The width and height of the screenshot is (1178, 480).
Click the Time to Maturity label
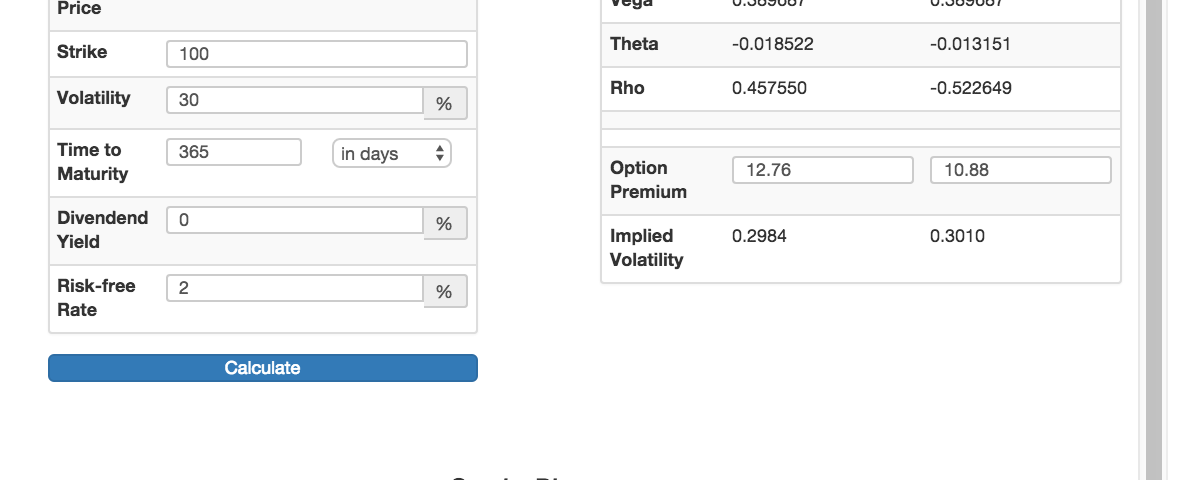(x=92, y=162)
